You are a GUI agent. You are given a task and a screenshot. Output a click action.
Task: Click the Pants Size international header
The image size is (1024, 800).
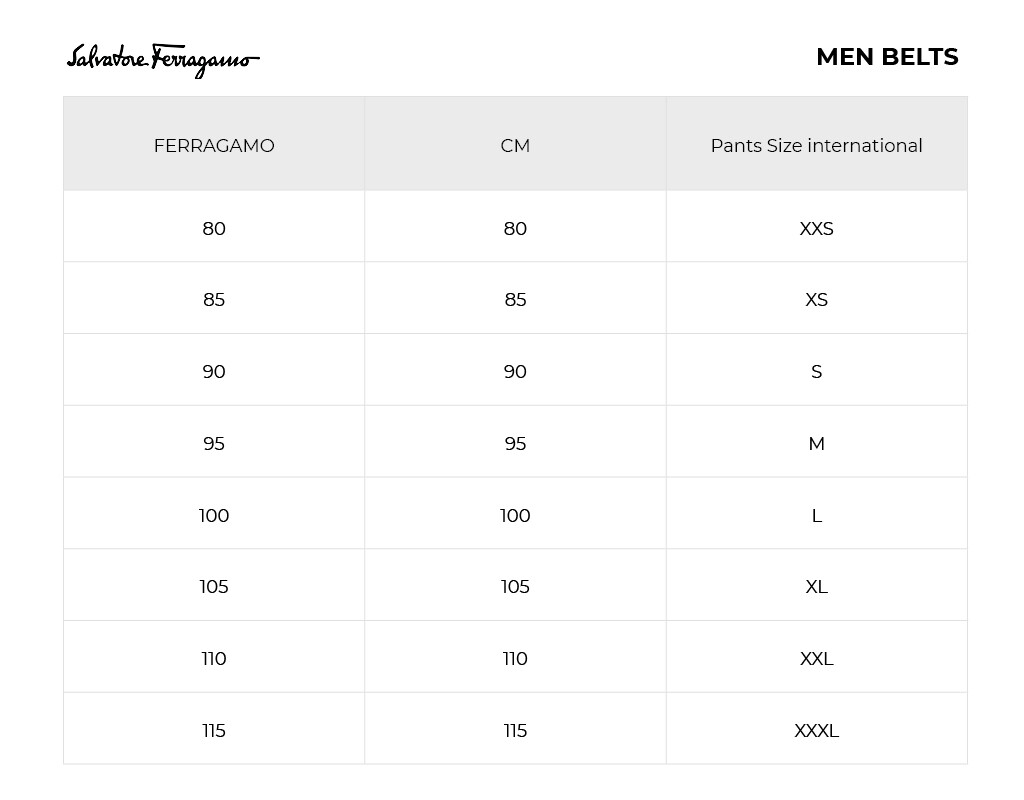point(816,146)
